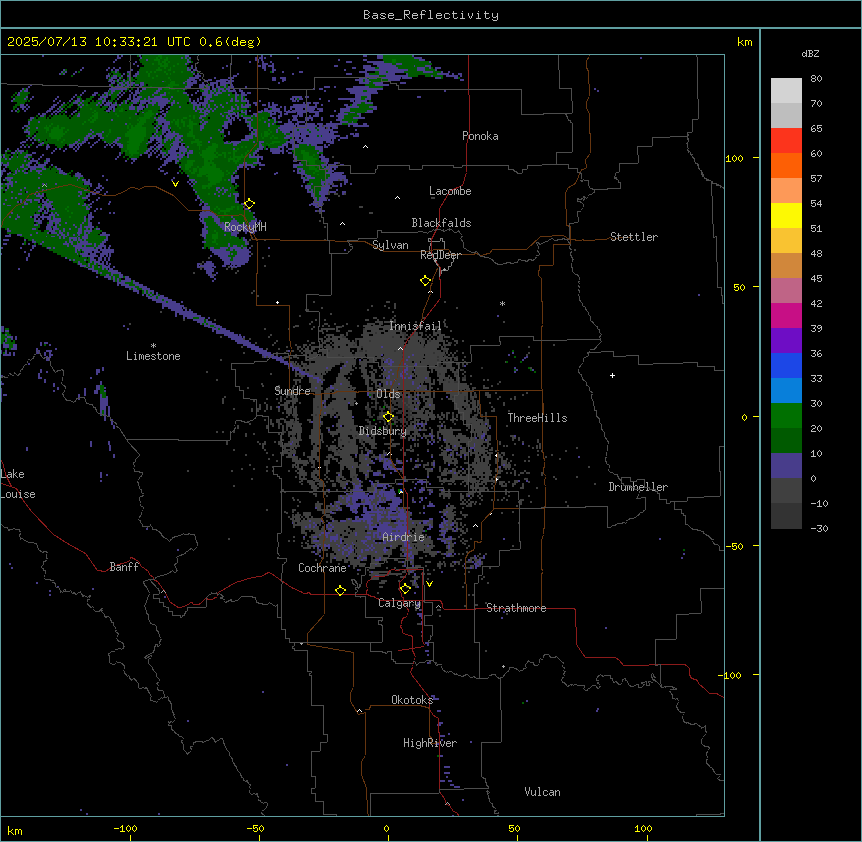Click the yellow 54 dBZ legend swatch
Screen dimensions: 862x842
point(786,215)
